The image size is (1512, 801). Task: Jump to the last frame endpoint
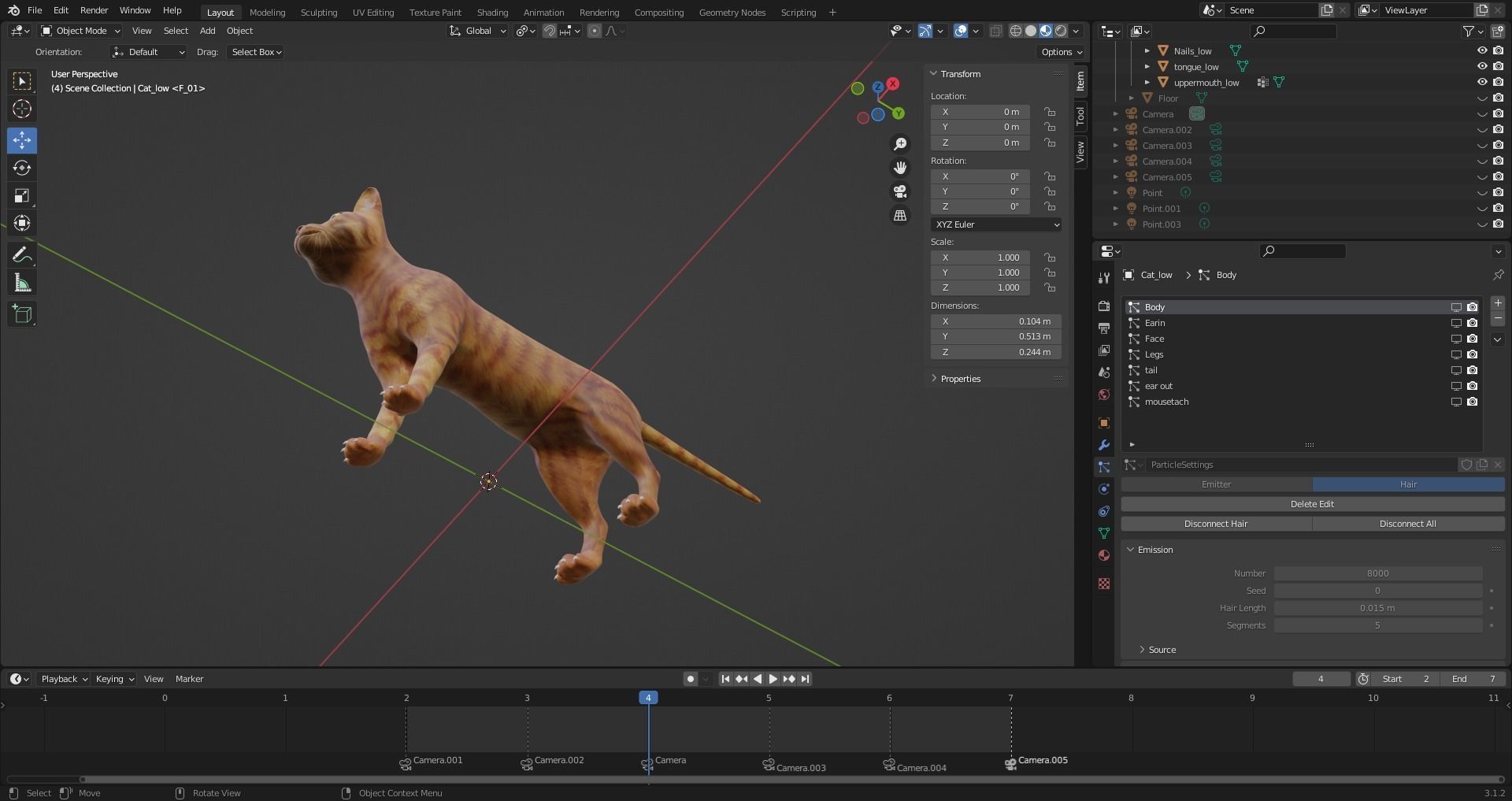pos(805,679)
